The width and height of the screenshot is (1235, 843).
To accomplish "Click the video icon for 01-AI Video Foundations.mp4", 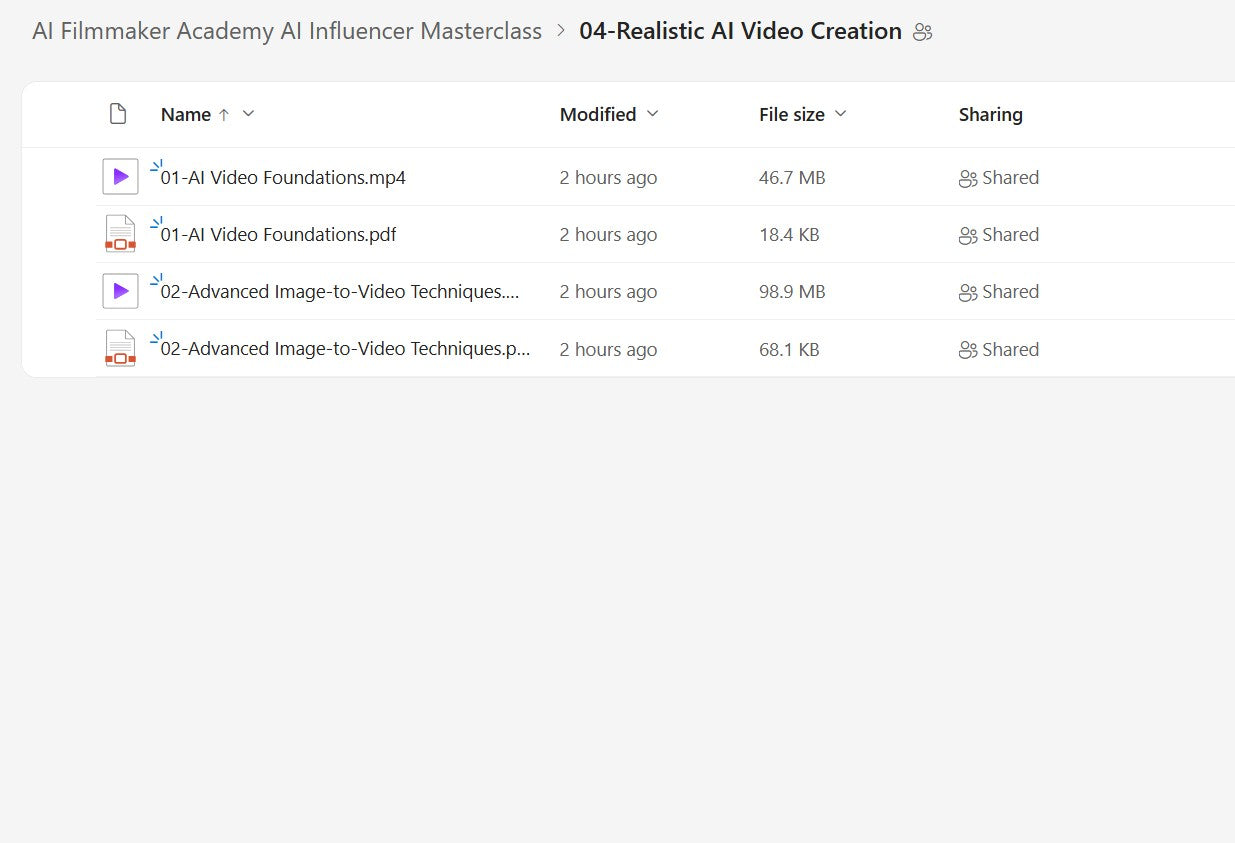I will 120,177.
